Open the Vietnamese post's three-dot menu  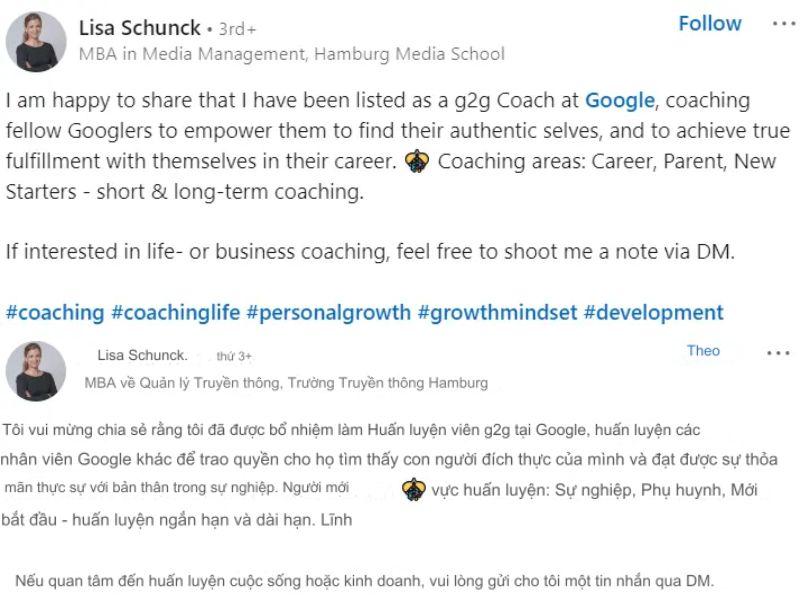pyautogui.click(x=778, y=353)
